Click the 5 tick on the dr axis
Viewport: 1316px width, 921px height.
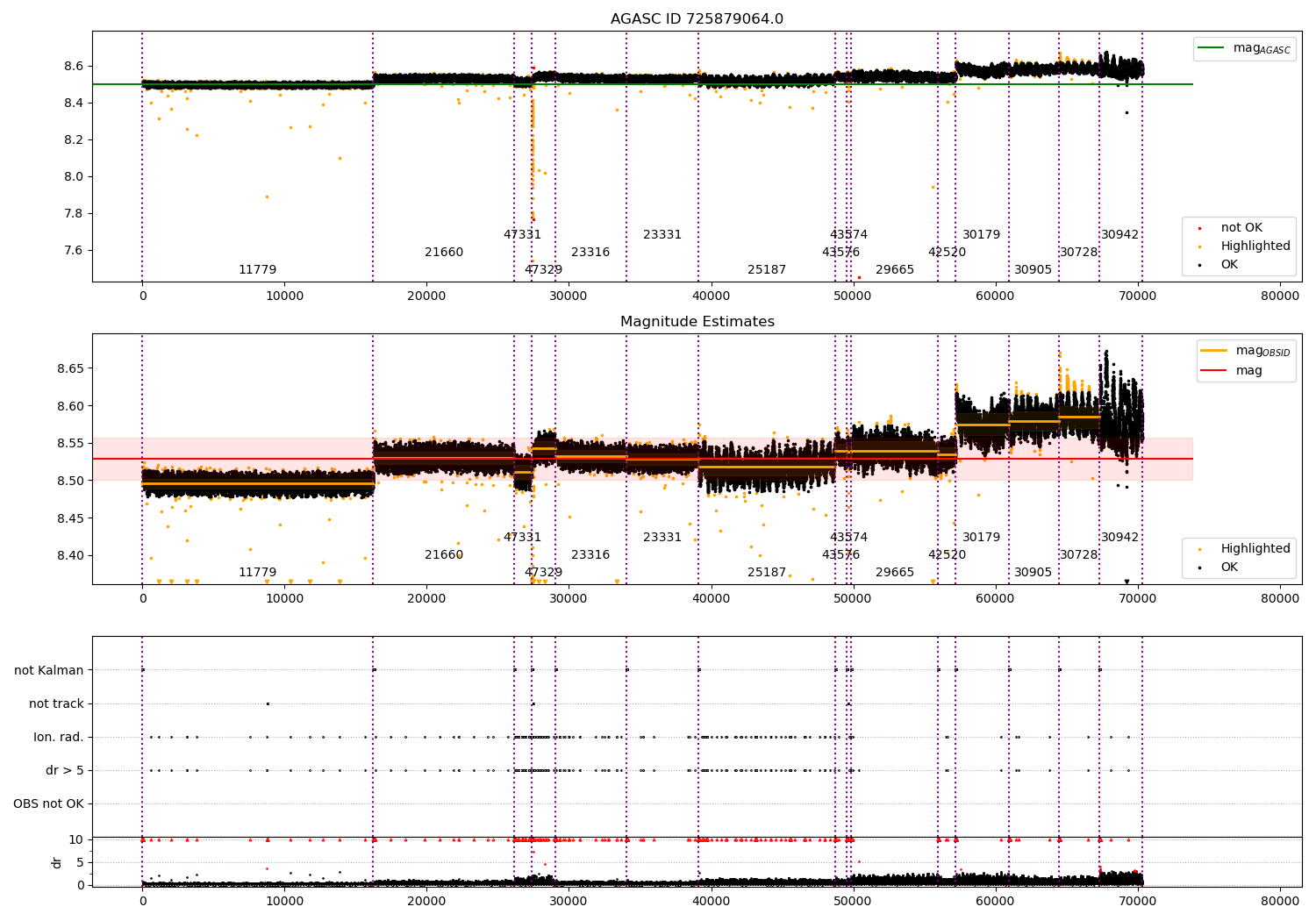click(x=80, y=863)
